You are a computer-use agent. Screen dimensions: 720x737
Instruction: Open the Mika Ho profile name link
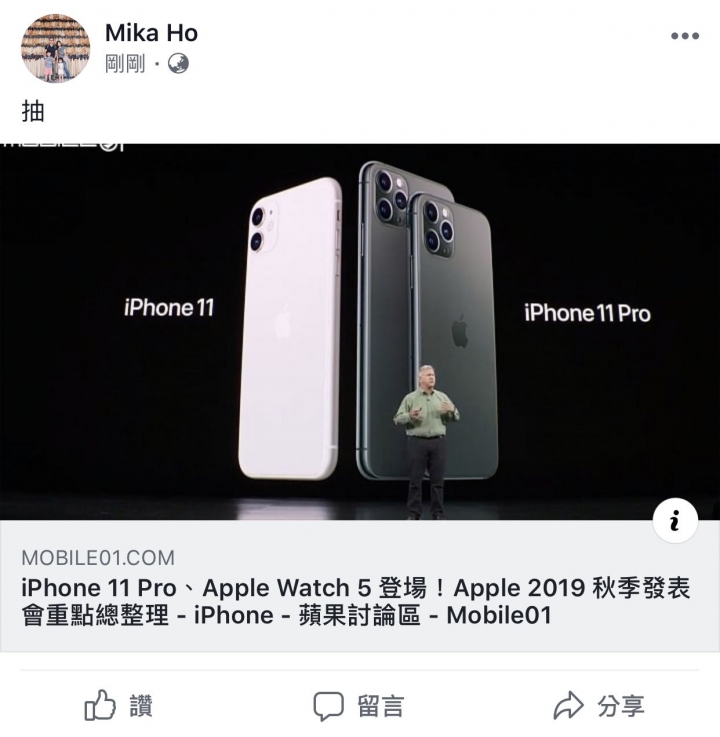pos(151,33)
